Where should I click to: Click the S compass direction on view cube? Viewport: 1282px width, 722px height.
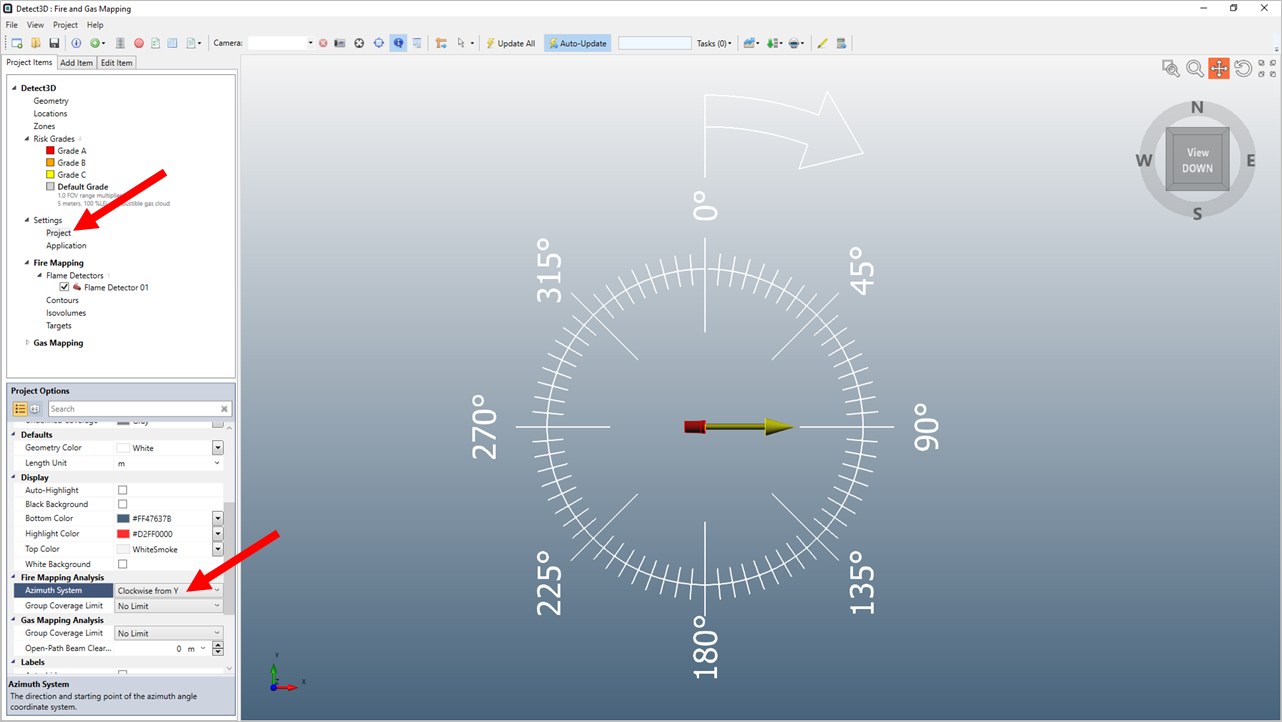[x=1197, y=212]
